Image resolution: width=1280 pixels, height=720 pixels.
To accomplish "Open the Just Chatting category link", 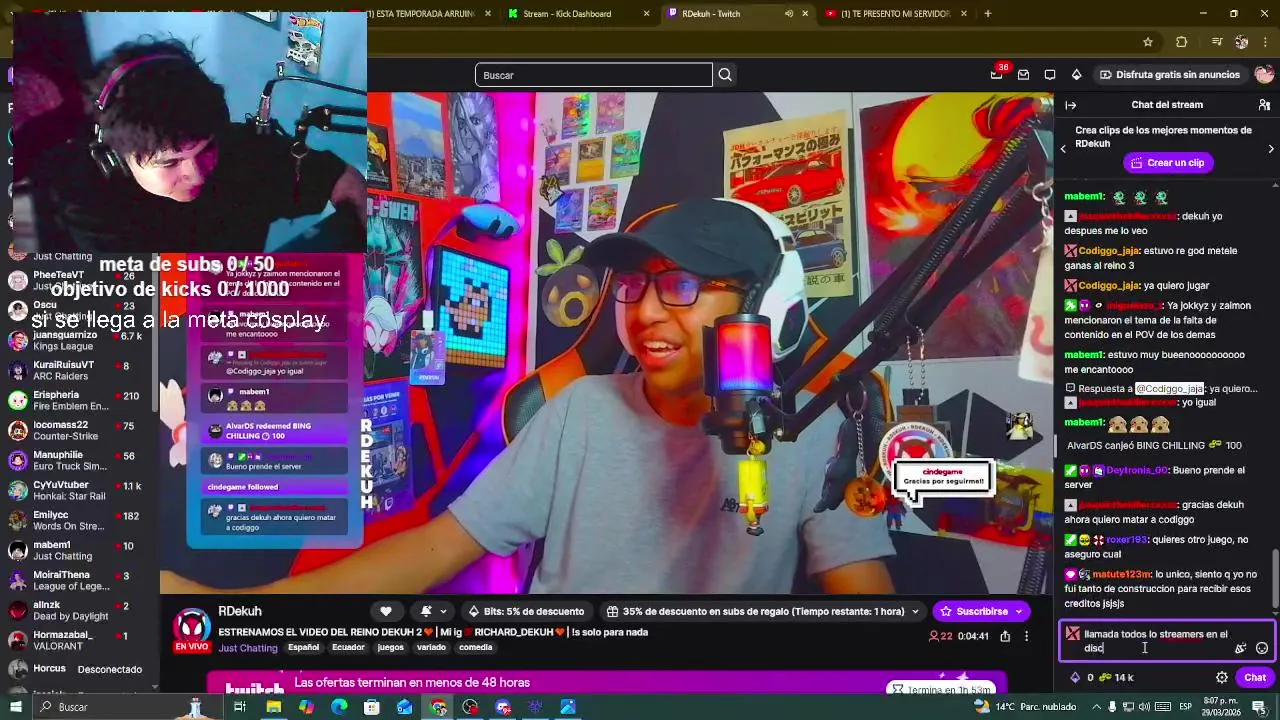I will point(248,647).
